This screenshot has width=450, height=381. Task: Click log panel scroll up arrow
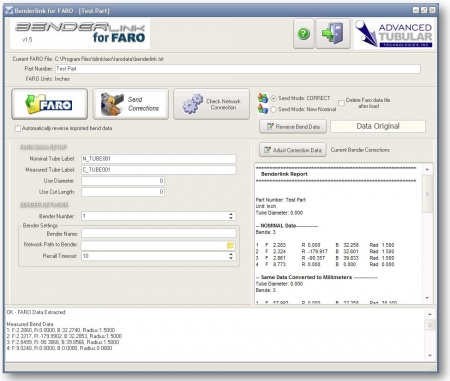(430, 314)
